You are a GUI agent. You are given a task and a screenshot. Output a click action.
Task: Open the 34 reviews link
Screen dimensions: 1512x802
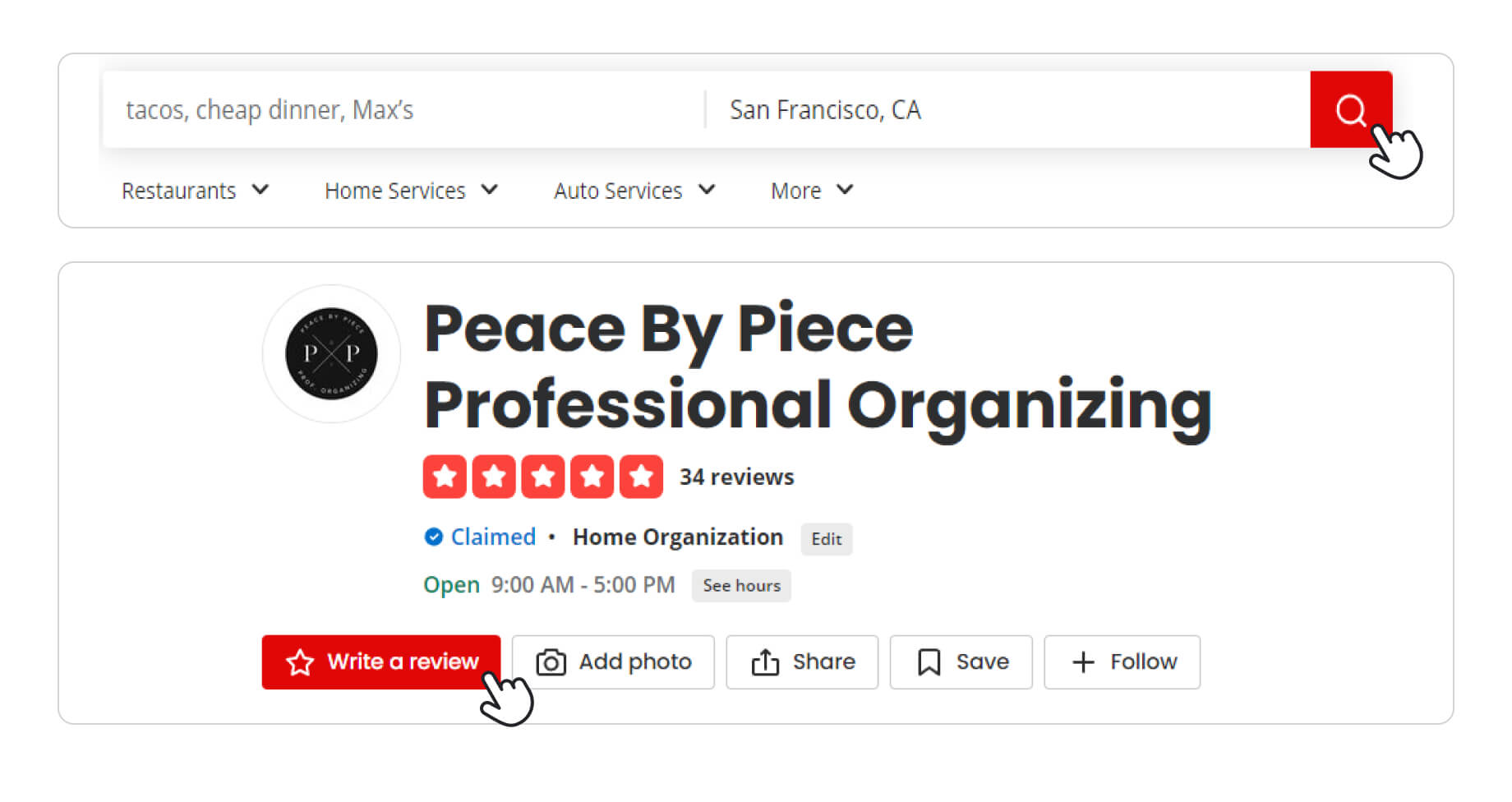[x=736, y=477]
